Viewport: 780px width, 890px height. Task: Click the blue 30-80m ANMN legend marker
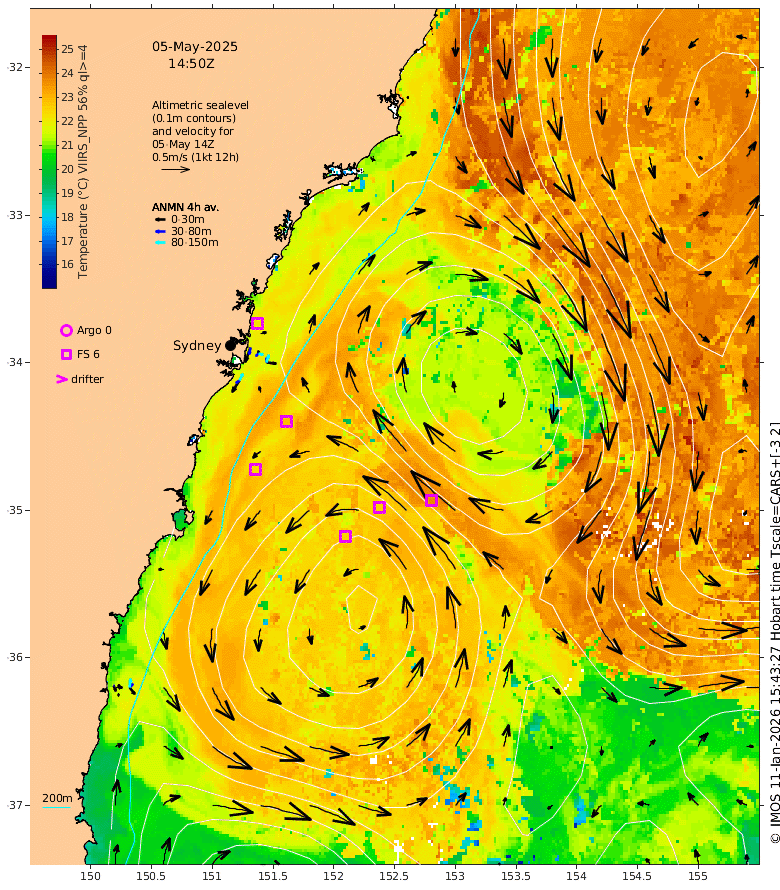coord(160,231)
